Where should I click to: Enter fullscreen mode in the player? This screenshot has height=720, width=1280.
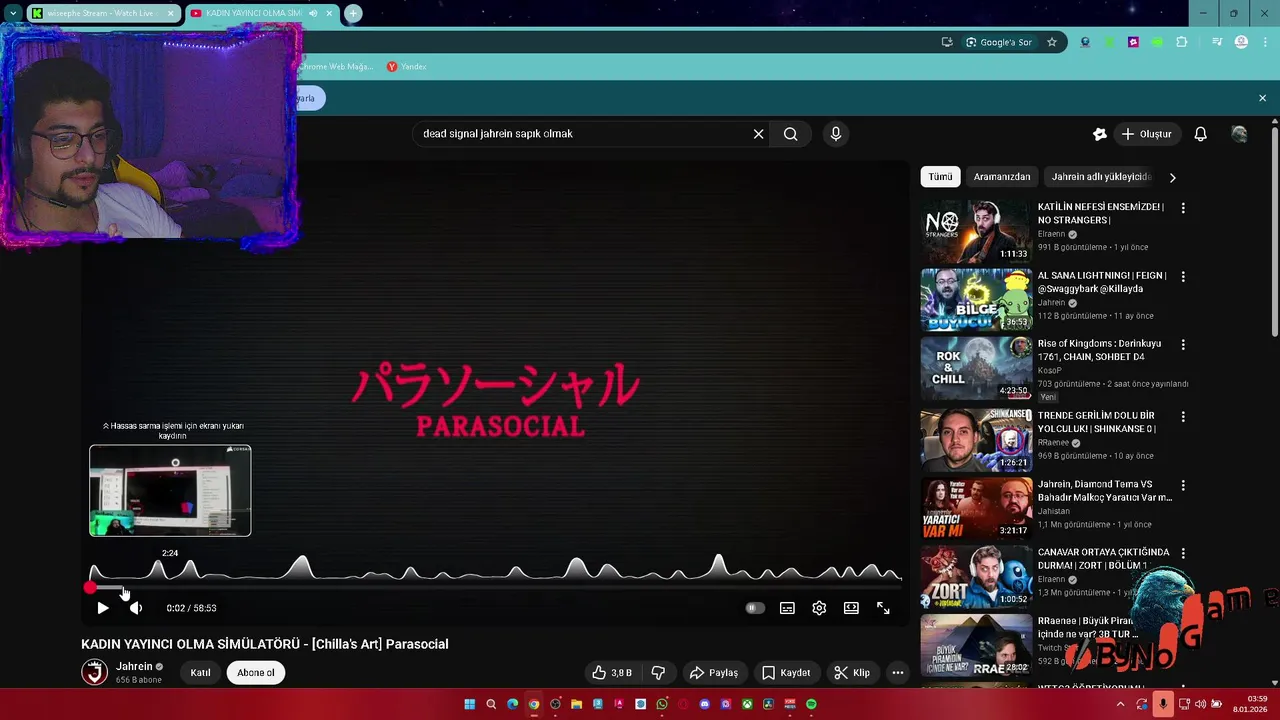tap(883, 608)
